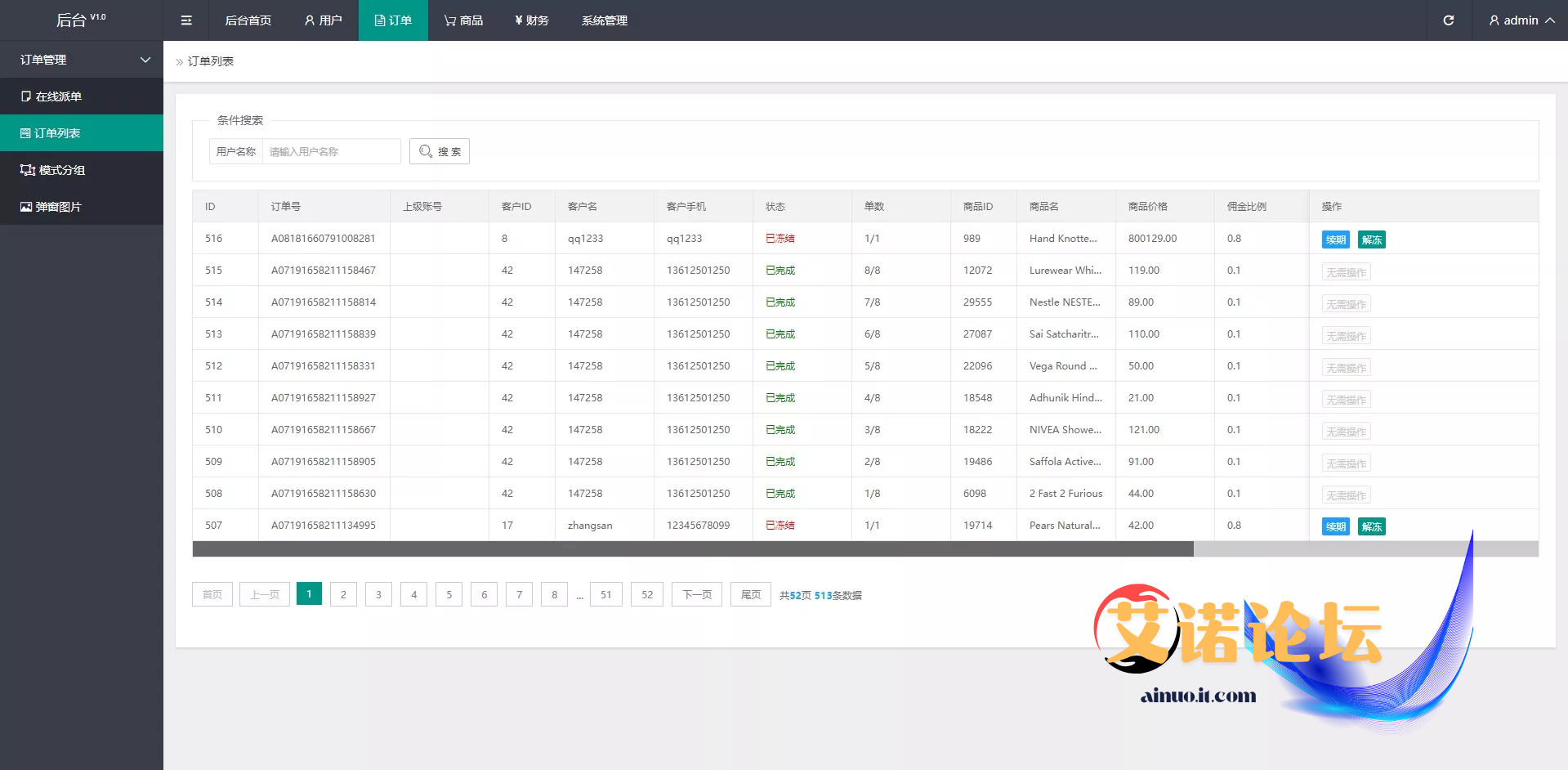Click phone number 12345678099
The width and height of the screenshot is (1568, 770).
699,526
